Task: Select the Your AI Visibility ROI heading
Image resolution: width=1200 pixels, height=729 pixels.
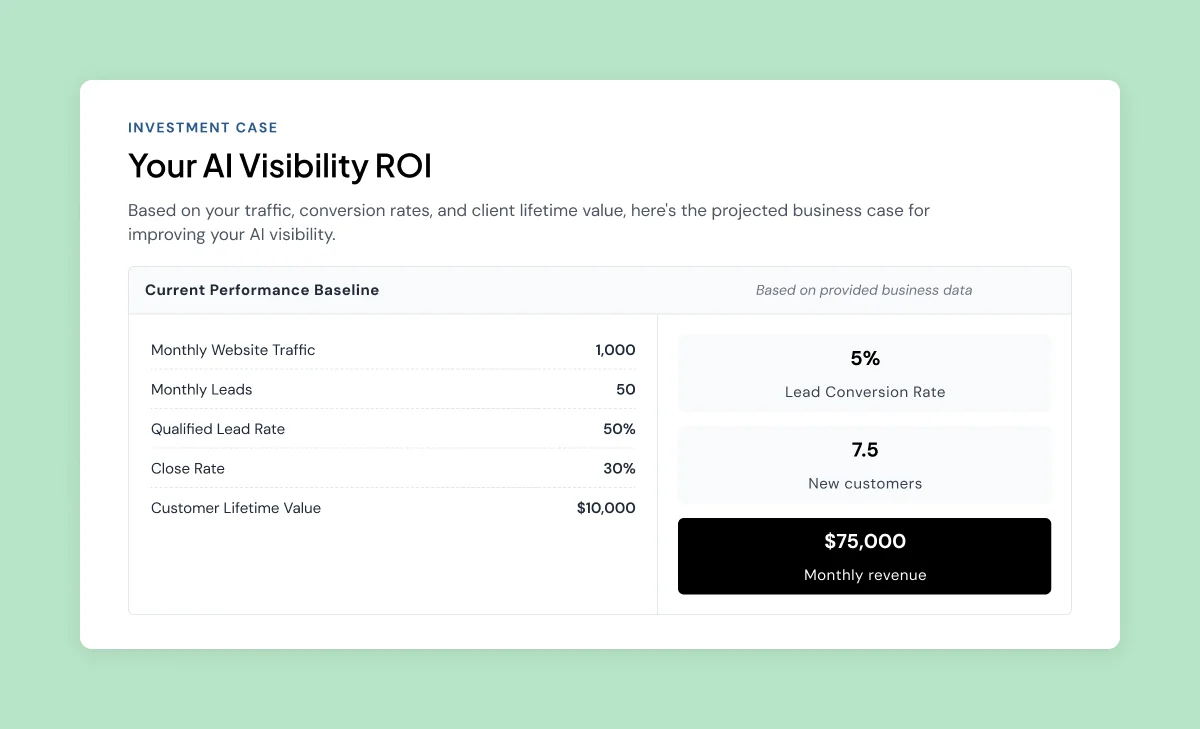Action: click(x=280, y=166)
